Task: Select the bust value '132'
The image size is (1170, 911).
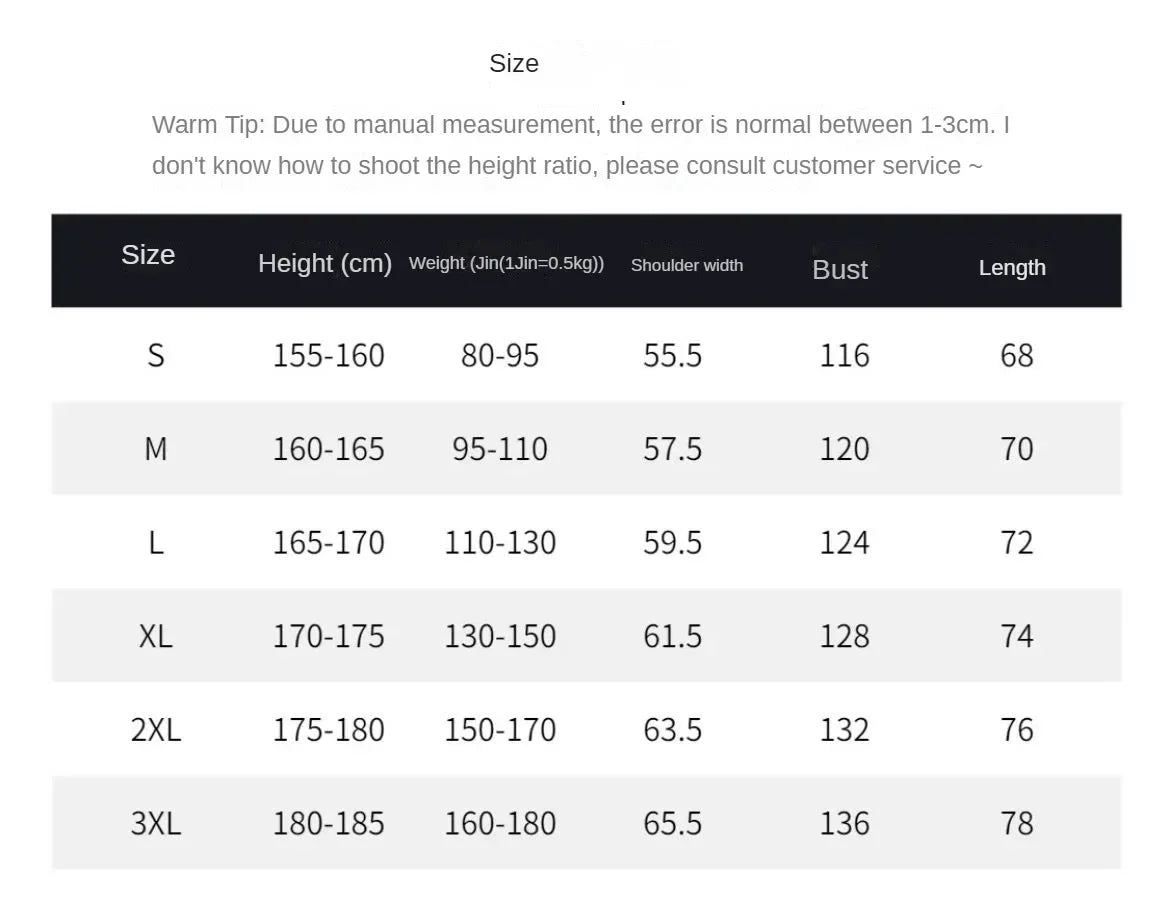Action: 845,730
